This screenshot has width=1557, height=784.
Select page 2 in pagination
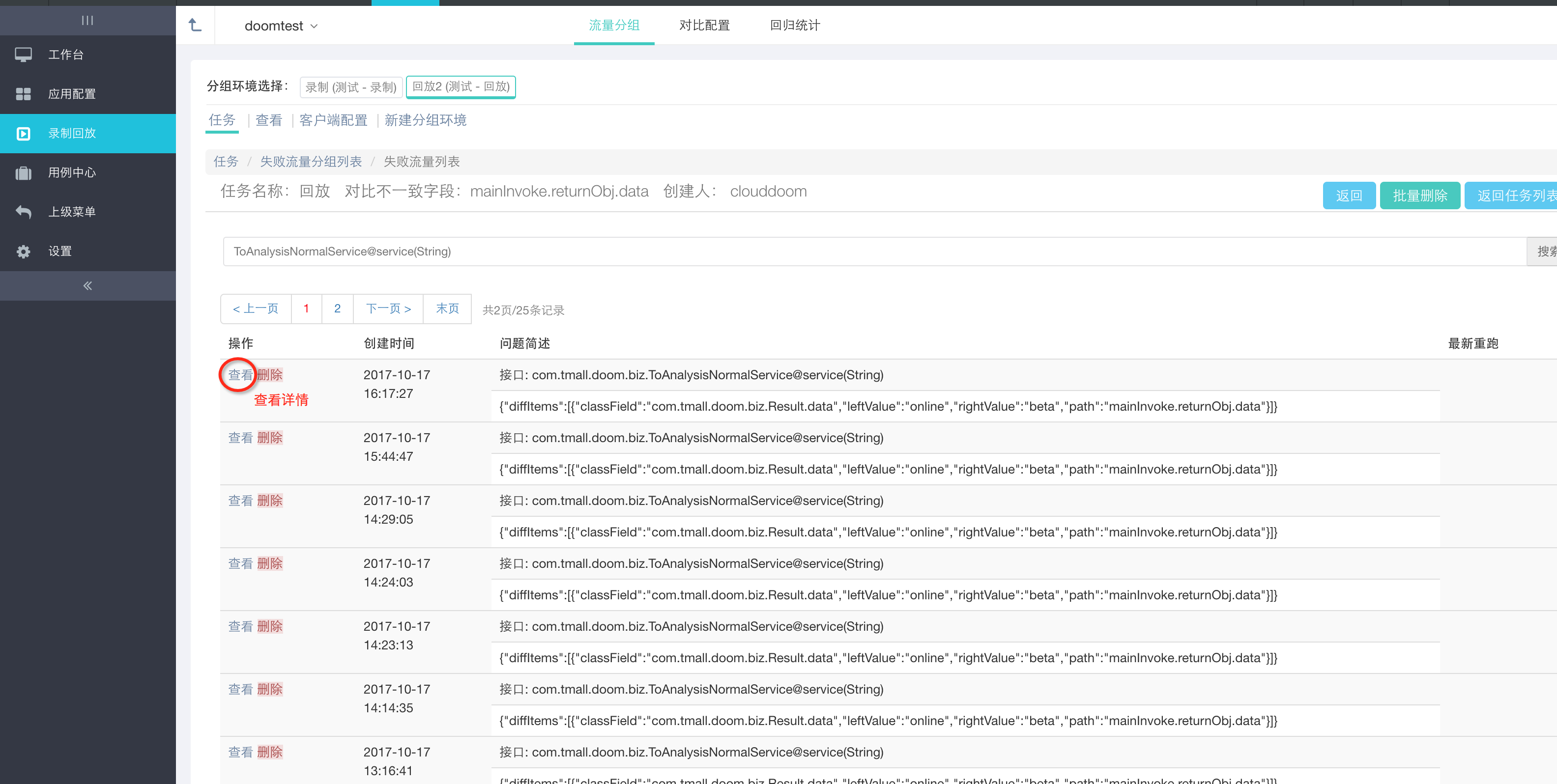tap(337, 308)
